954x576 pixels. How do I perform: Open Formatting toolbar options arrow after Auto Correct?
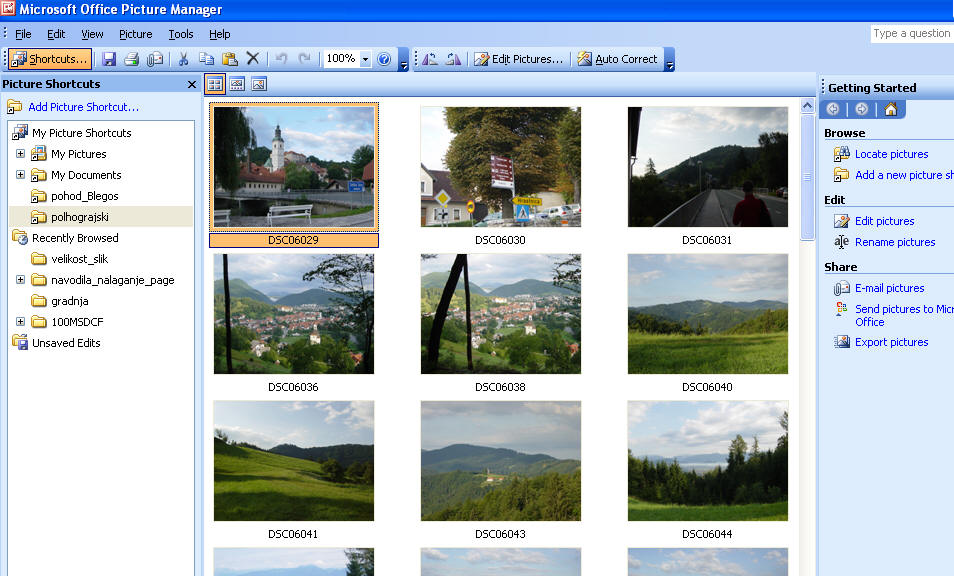click(670, 60)
